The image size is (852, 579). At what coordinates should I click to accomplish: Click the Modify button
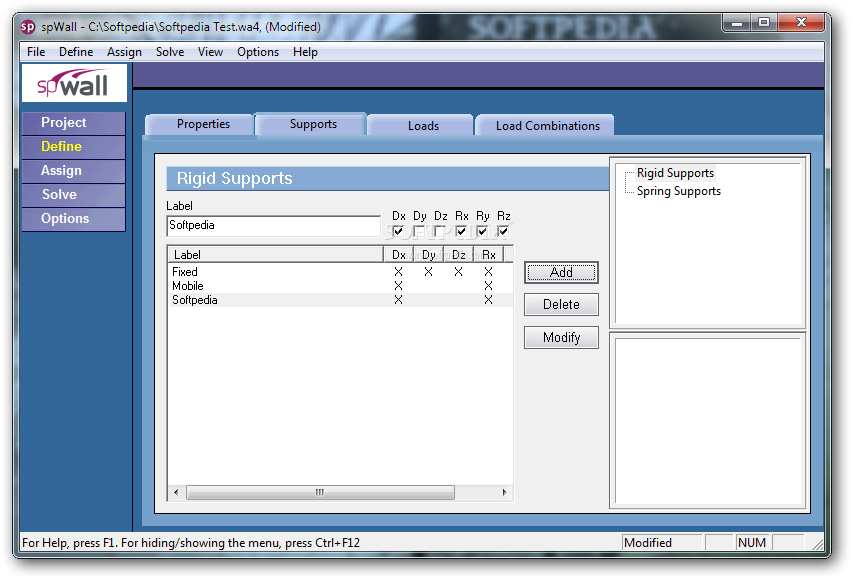561,337
